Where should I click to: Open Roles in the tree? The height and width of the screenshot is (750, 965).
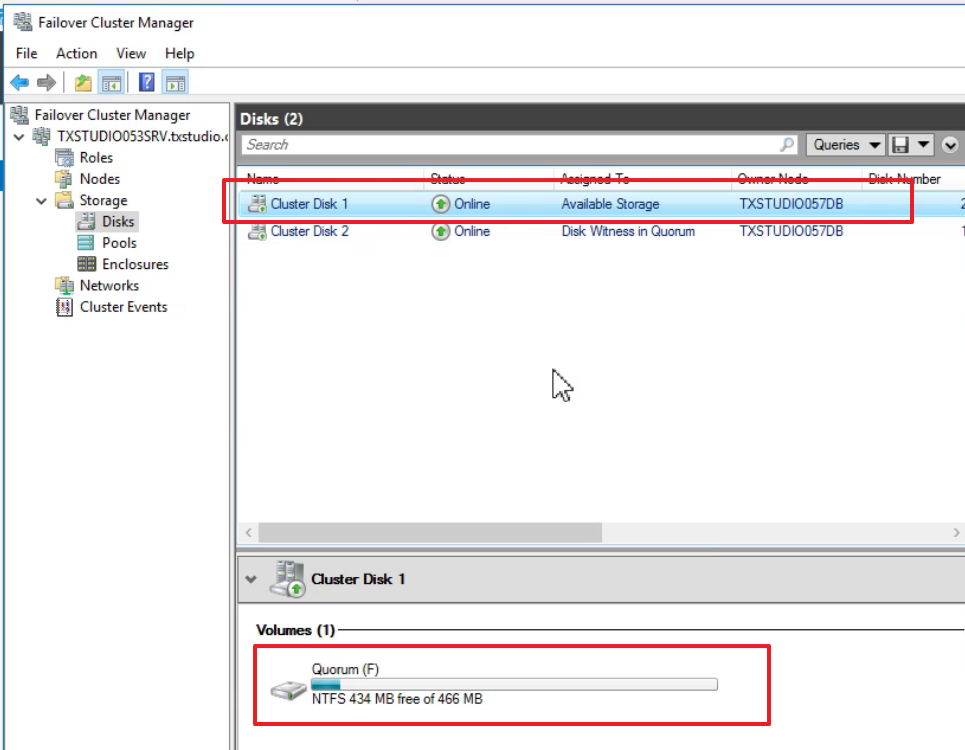pyautogui.click(x=96, y=158)
